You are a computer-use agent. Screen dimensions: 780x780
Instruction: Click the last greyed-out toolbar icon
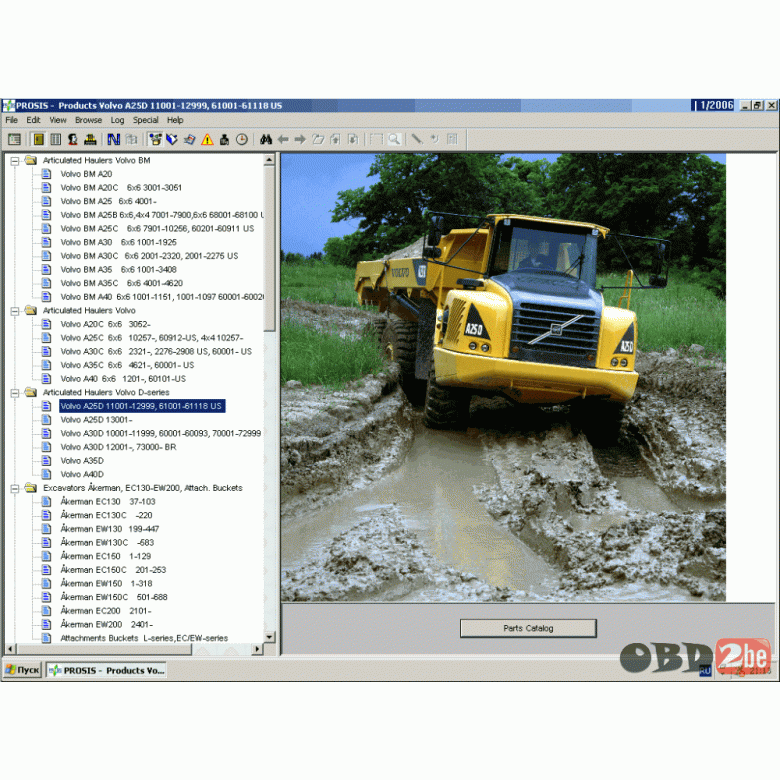click(452, 139)
